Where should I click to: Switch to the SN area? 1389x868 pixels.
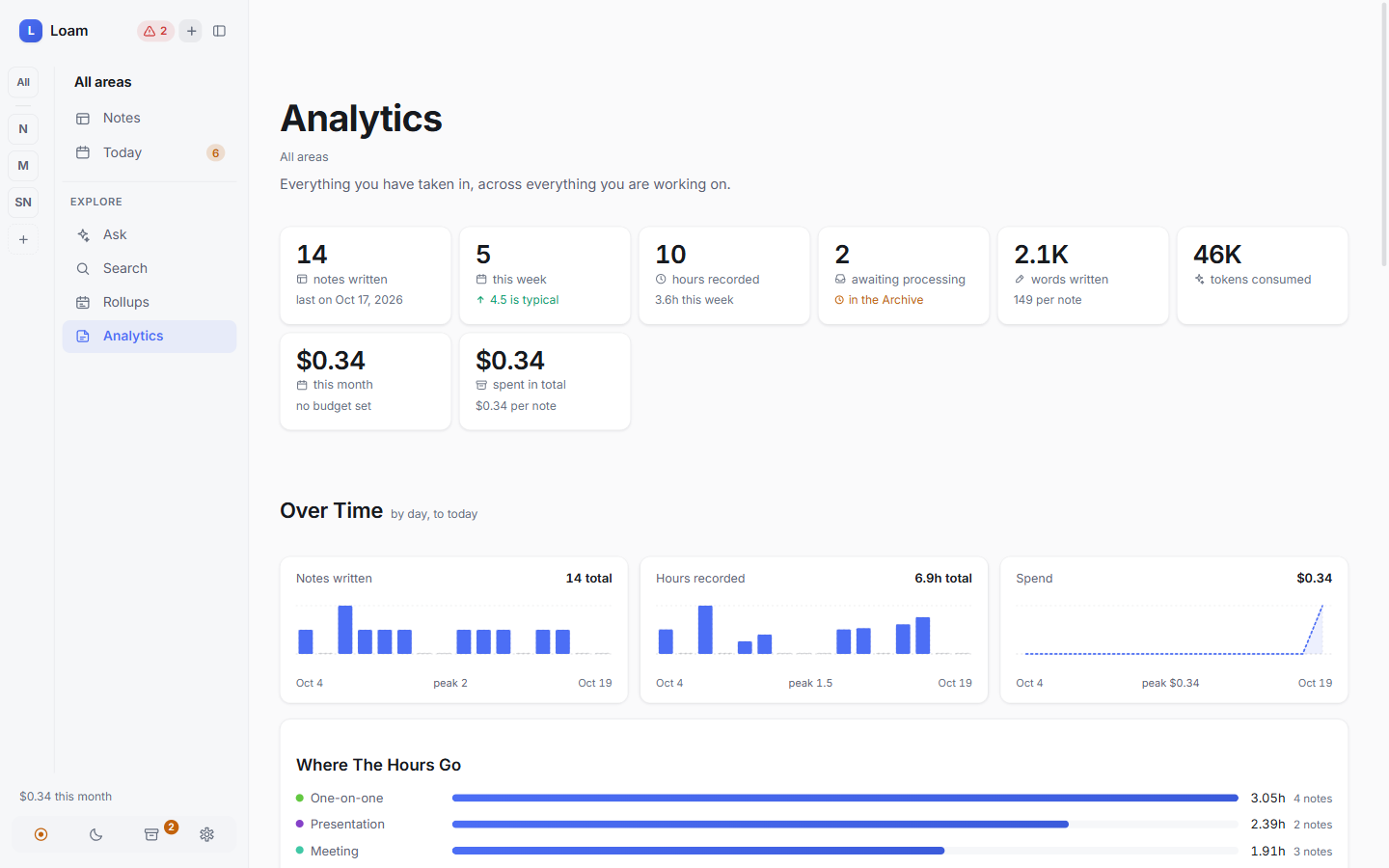click(23, 203)
